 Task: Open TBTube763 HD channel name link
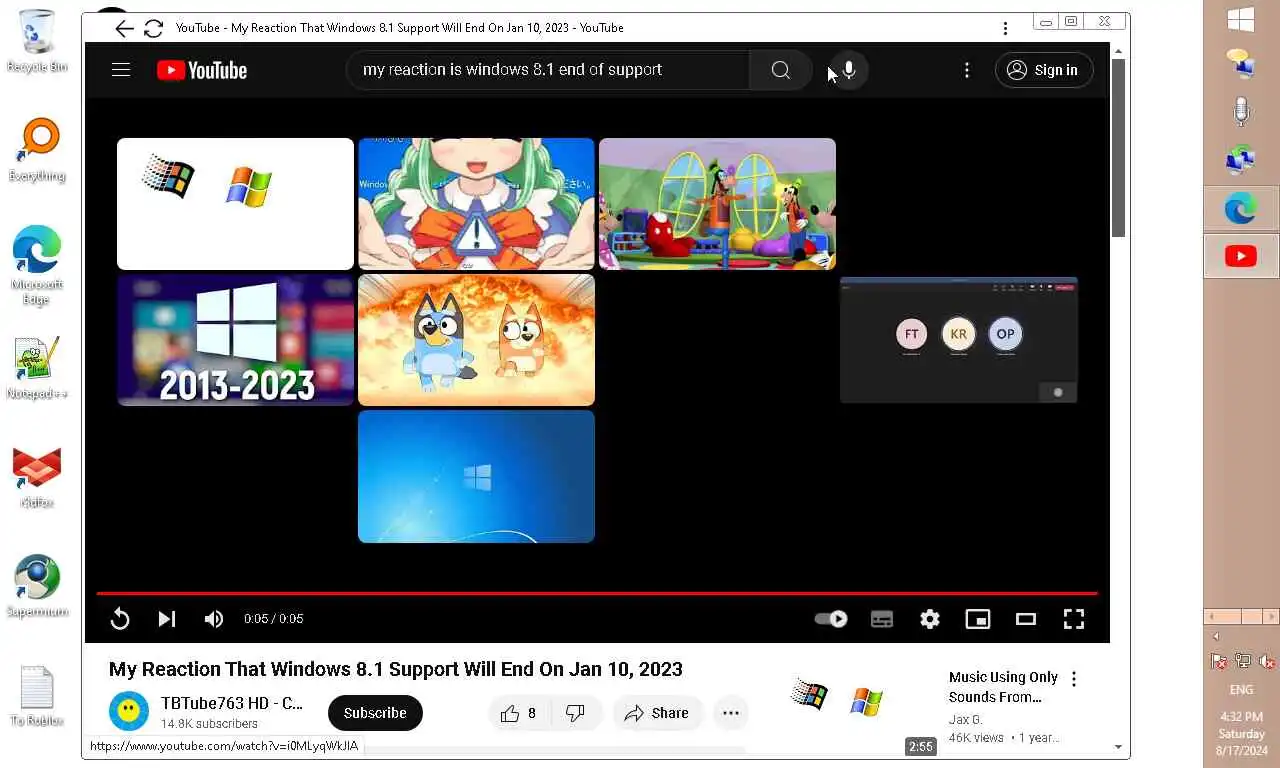tap(232, 703)
